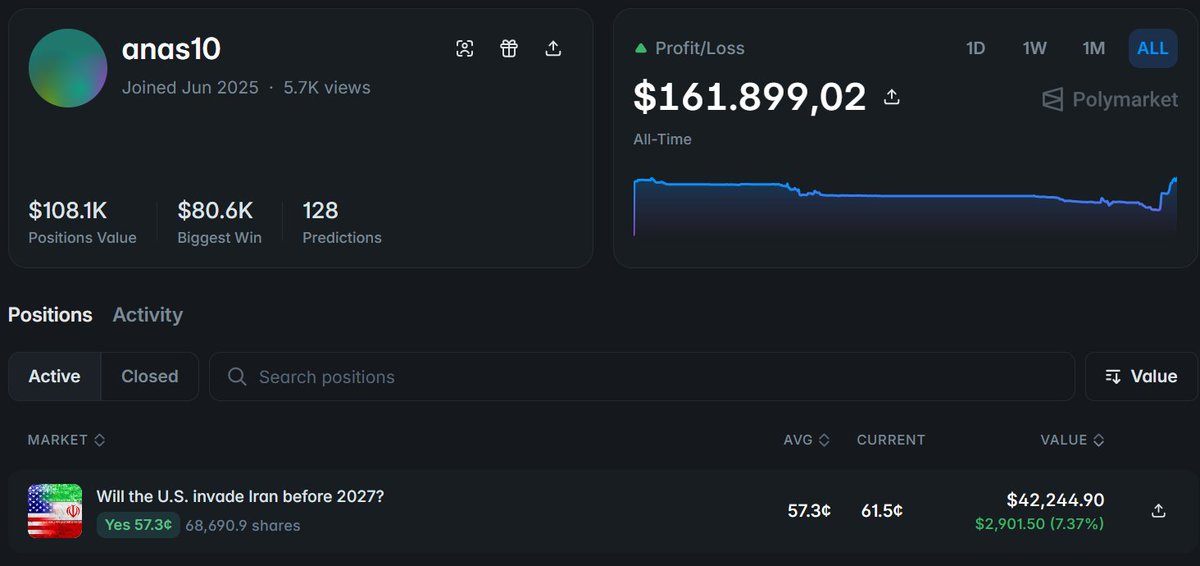Open 'Will the U.S. invade Iran before 2027?' market

[x=240, y=496]
